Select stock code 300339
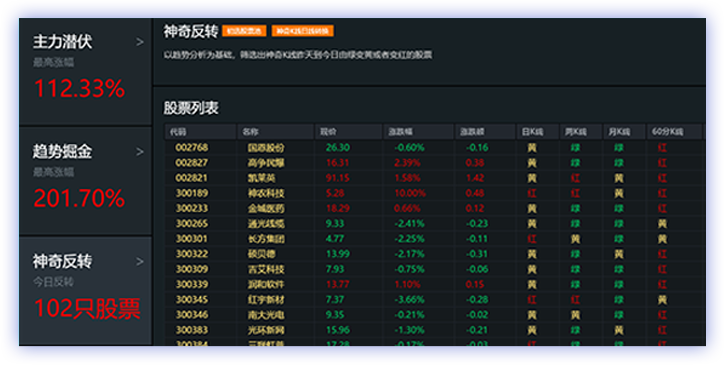The width and height of the screenshot is (724, 365). click(x=192, y=284)
